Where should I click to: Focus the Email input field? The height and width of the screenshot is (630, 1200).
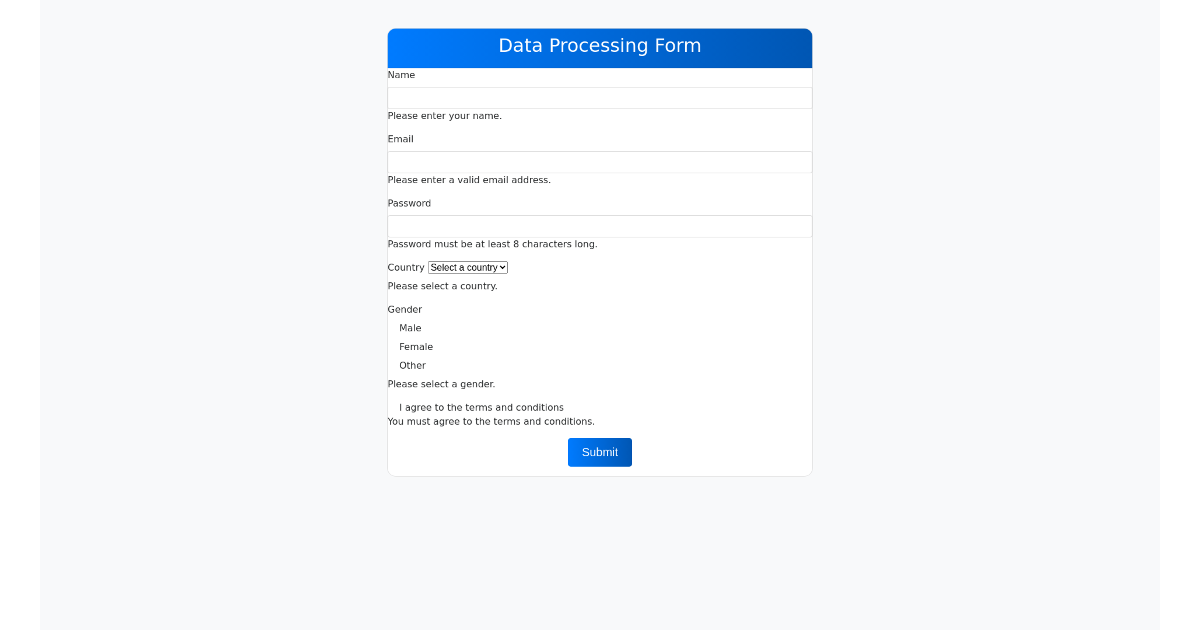[x=599, y=161]
